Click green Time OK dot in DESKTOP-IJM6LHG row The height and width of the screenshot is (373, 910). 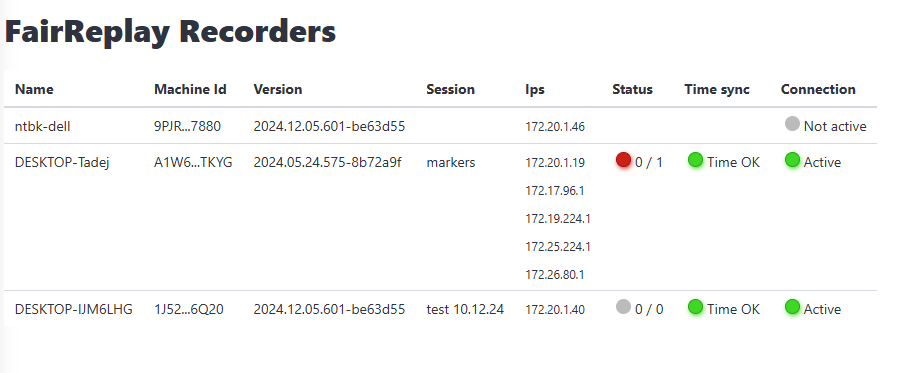click(695, 307)
